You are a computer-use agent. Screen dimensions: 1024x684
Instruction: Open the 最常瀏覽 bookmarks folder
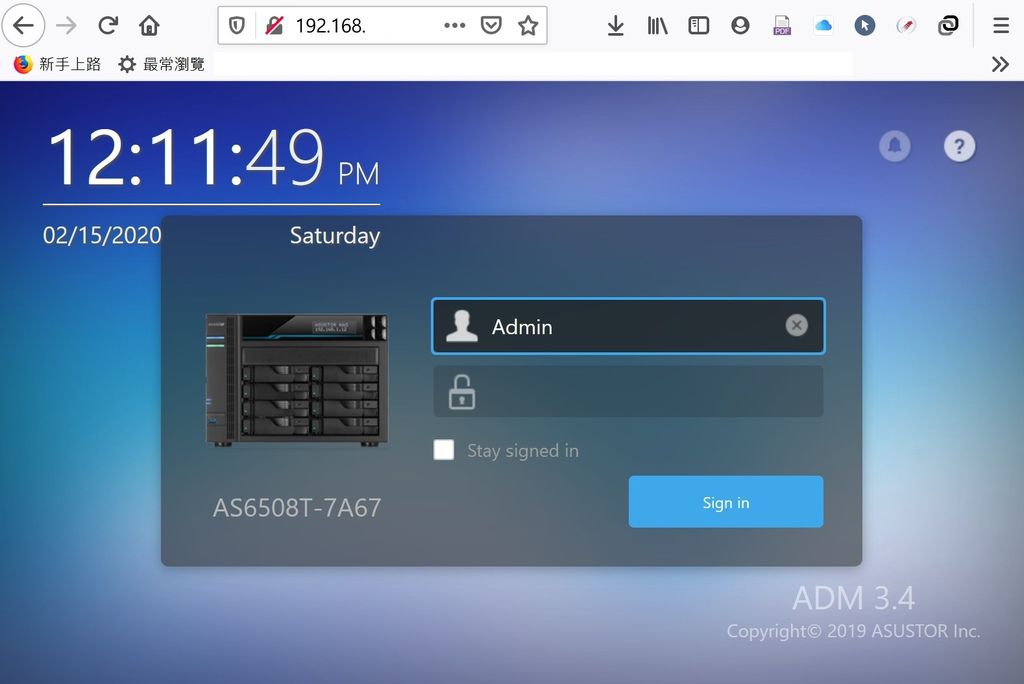162,64
